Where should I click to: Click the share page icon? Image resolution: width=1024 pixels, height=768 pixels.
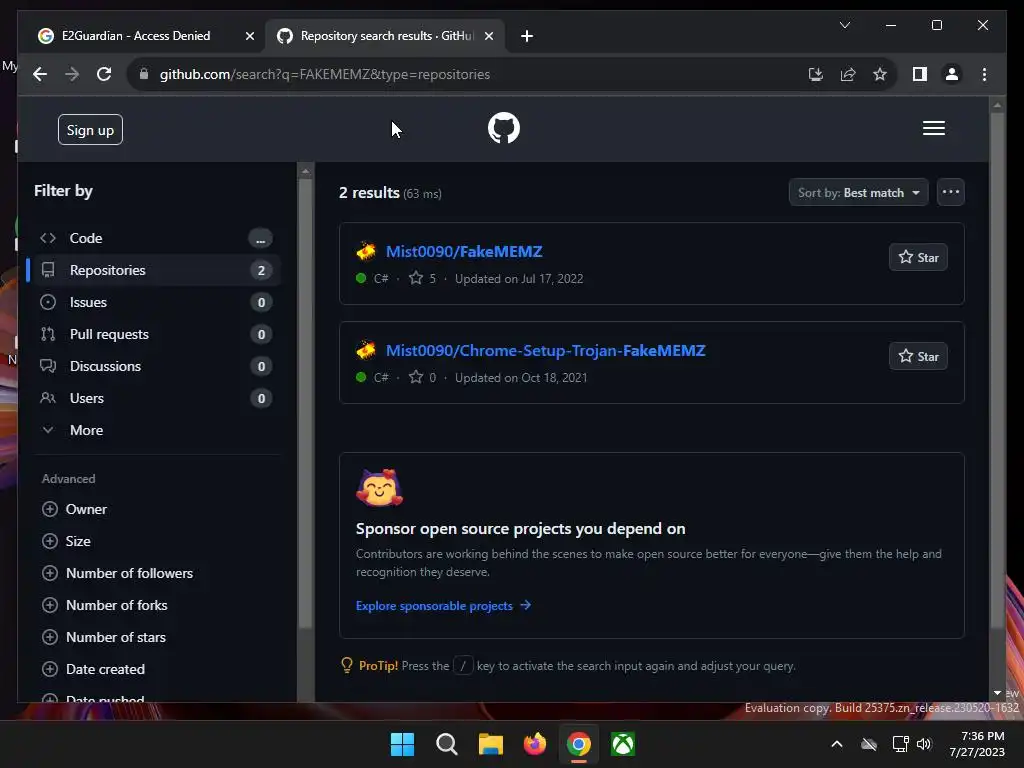click(x=848, y=74)
